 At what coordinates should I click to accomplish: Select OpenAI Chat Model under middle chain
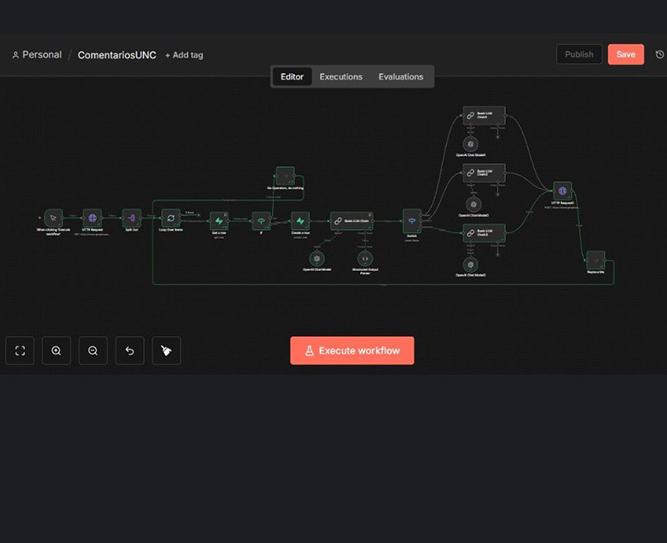pyautogui.click(x=473, y=204)
